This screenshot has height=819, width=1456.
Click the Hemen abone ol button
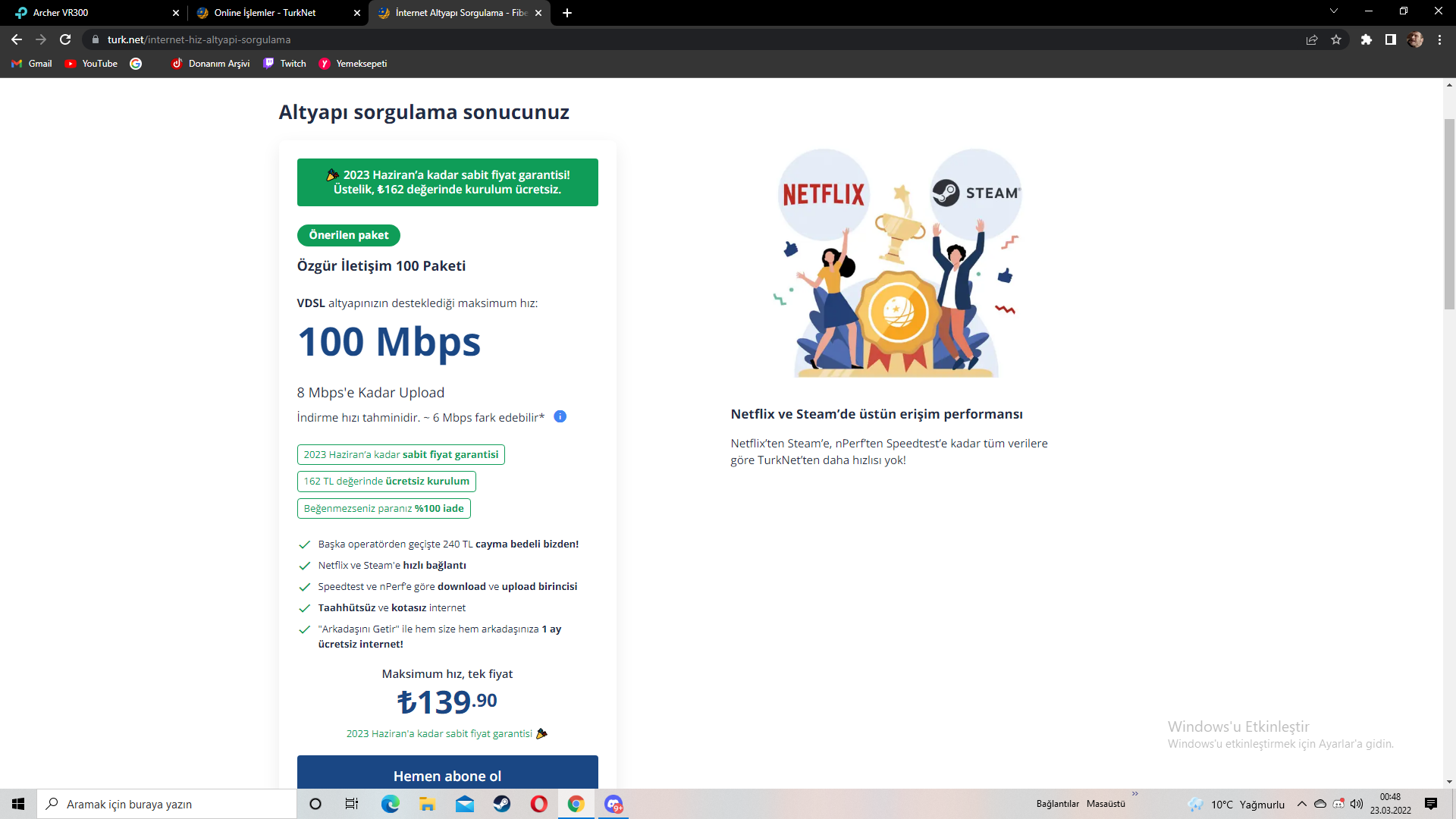447,776
